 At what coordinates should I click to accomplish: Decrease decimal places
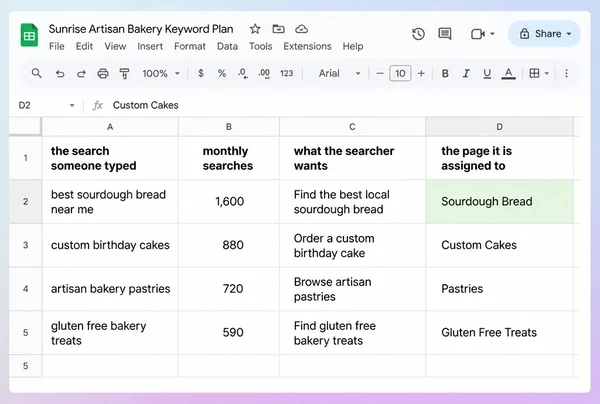(x=243, y=73)
